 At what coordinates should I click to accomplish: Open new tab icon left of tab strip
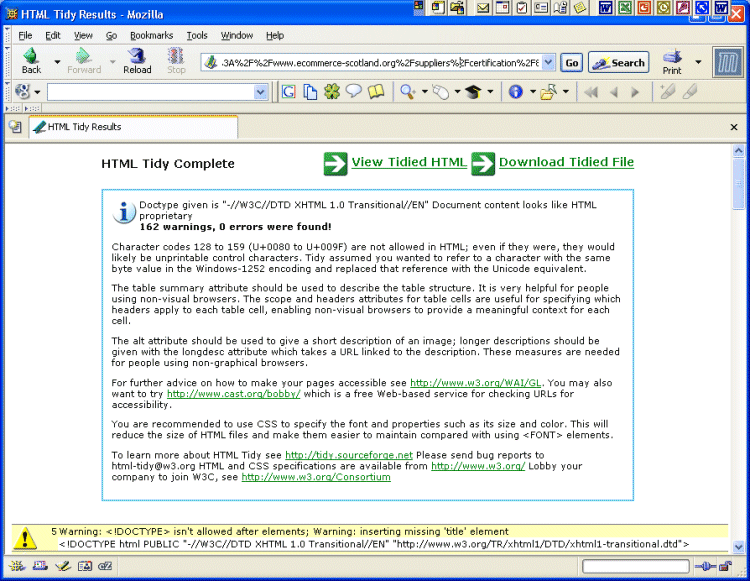pos(15,127)
